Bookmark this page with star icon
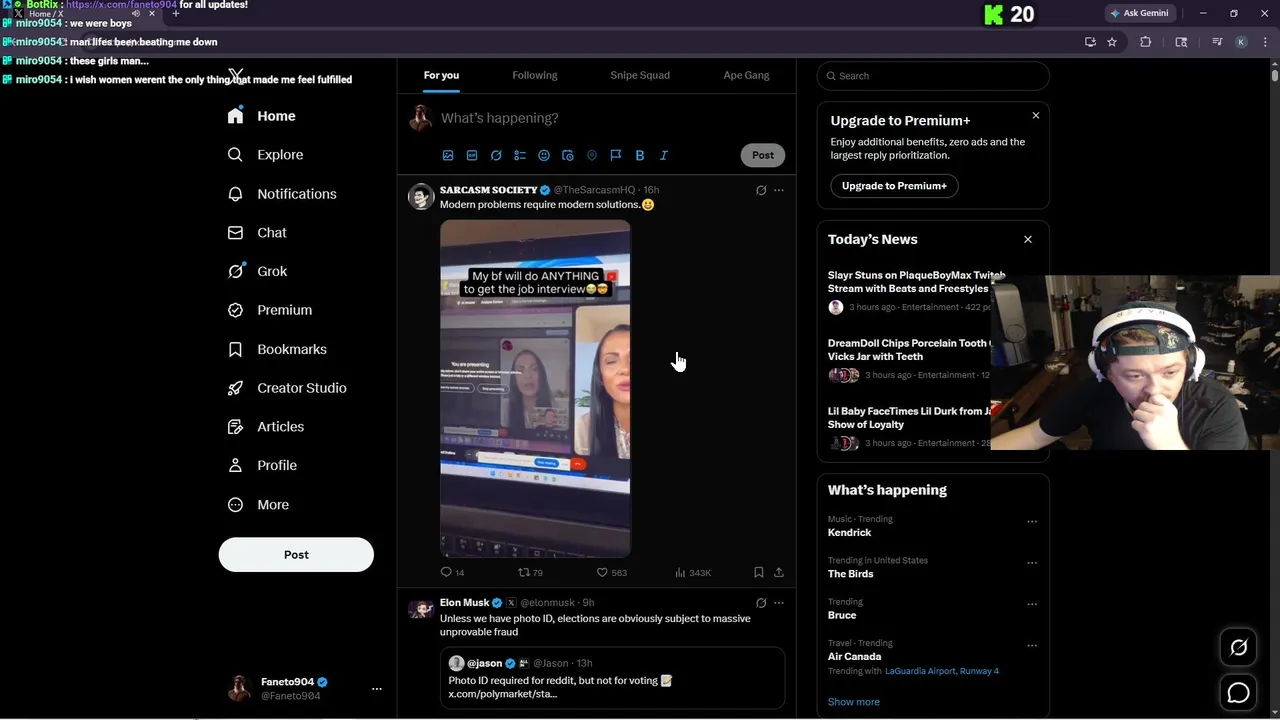 (x=1112, y=42)
